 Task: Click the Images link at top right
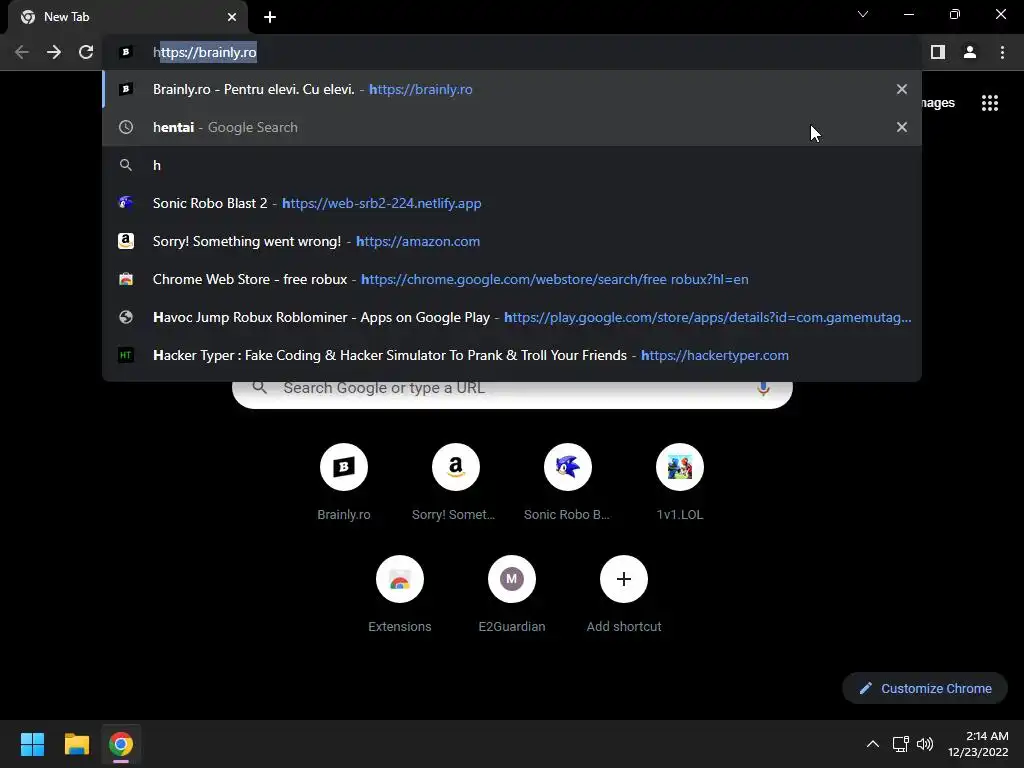point(938,103)
